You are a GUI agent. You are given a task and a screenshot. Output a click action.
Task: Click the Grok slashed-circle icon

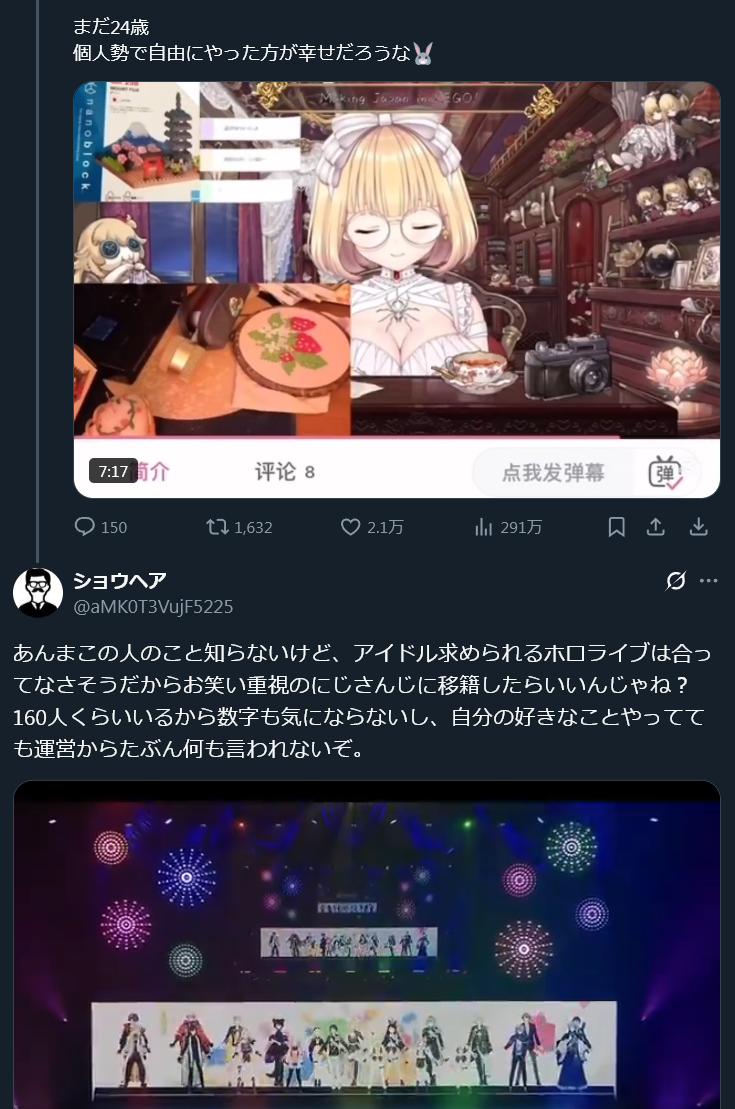(x=676, y=581)
